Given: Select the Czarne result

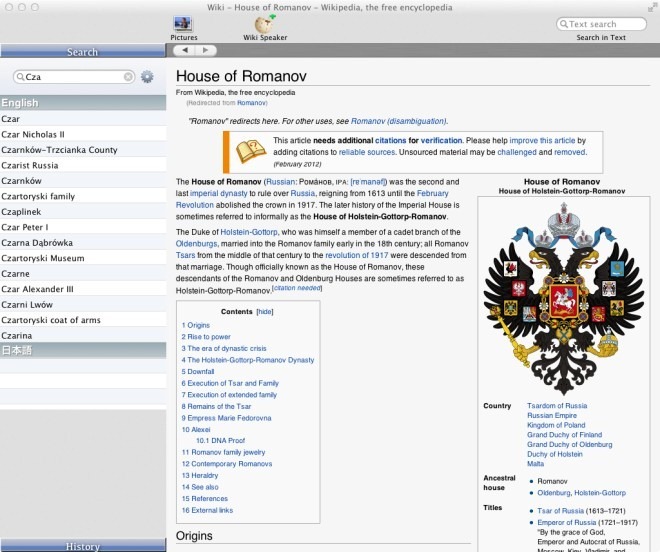Looking at the screenshot, I should coord(83,274).
